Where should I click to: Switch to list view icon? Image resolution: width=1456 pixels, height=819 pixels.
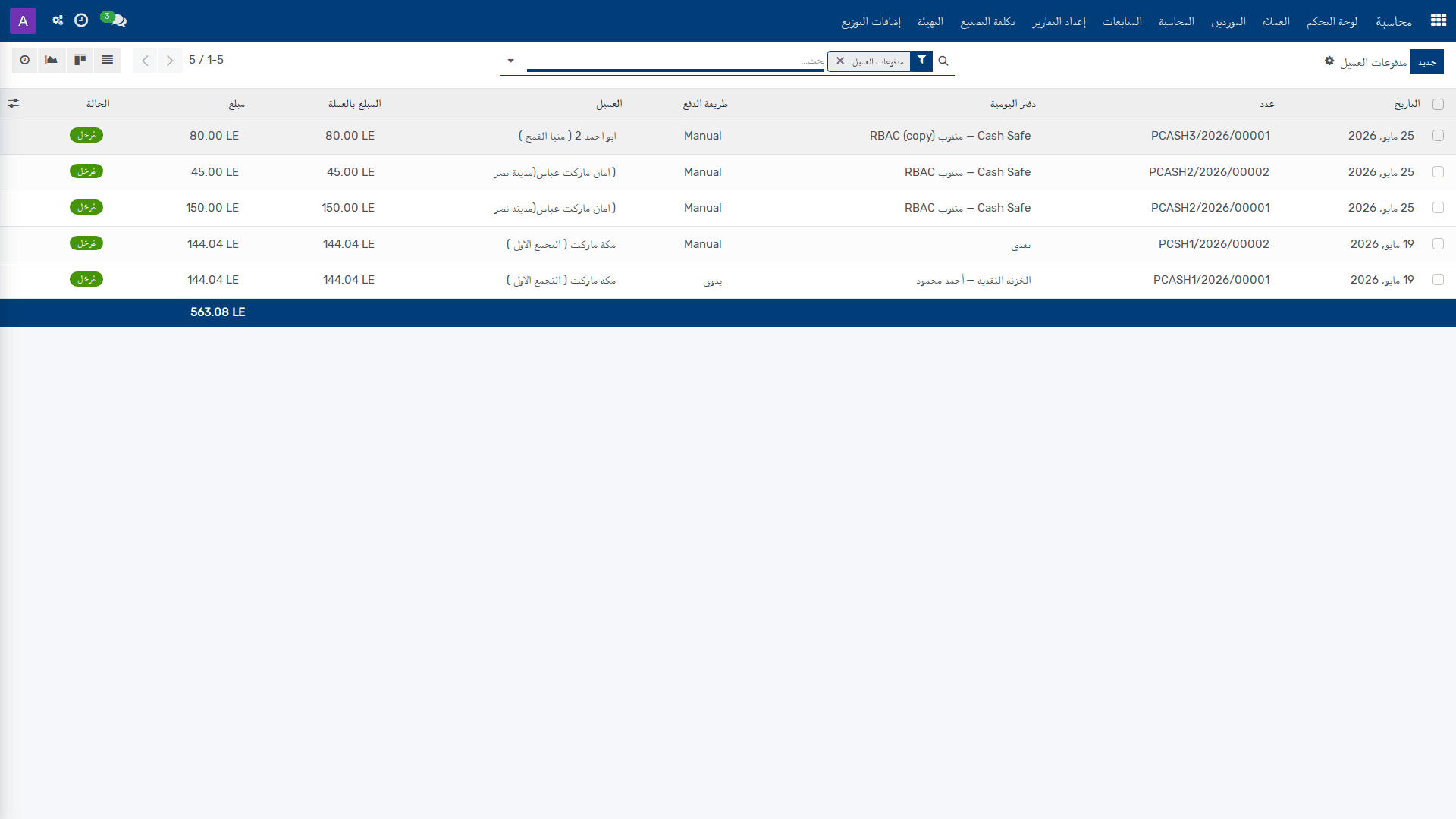coord(108,60)
